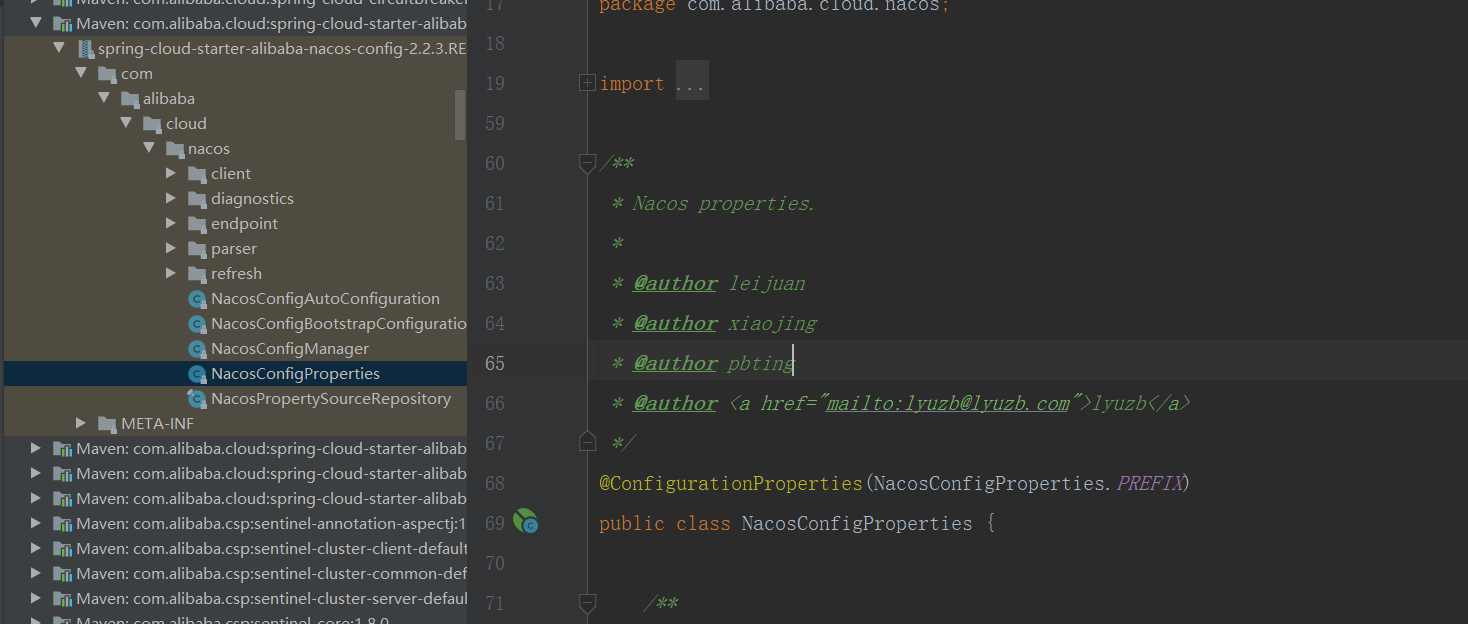Click the @ConfigurationProperties annotation
Viewport: 1468px width, 624px height.
click(730, 484)
